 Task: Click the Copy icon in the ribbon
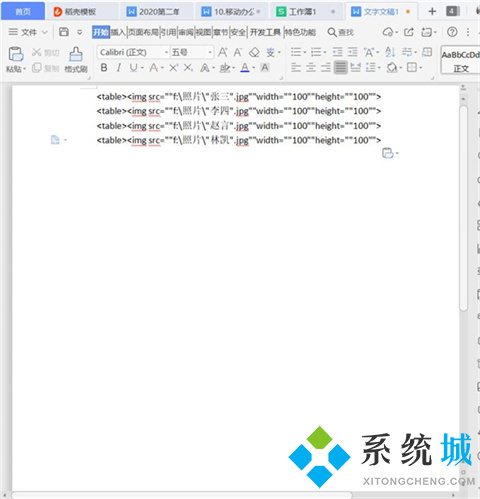tap(37, 68)
